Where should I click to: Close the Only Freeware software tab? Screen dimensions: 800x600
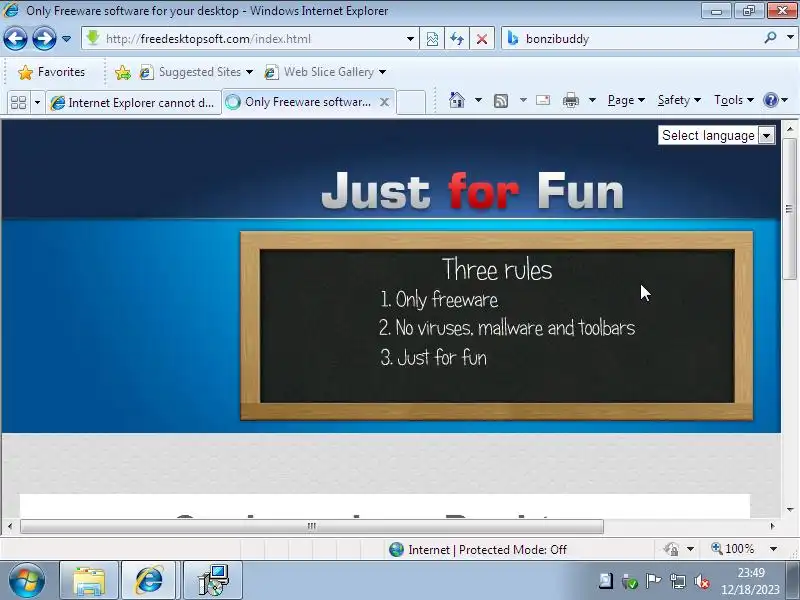[x=384, y=102]
